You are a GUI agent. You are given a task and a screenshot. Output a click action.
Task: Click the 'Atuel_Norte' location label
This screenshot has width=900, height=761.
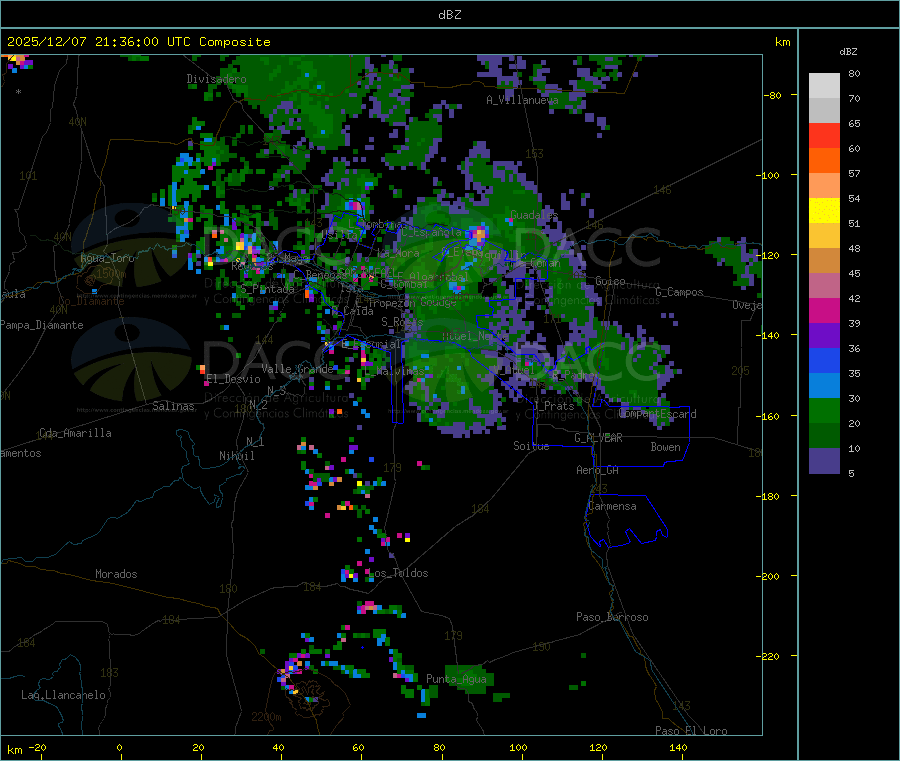click(474, 336)
